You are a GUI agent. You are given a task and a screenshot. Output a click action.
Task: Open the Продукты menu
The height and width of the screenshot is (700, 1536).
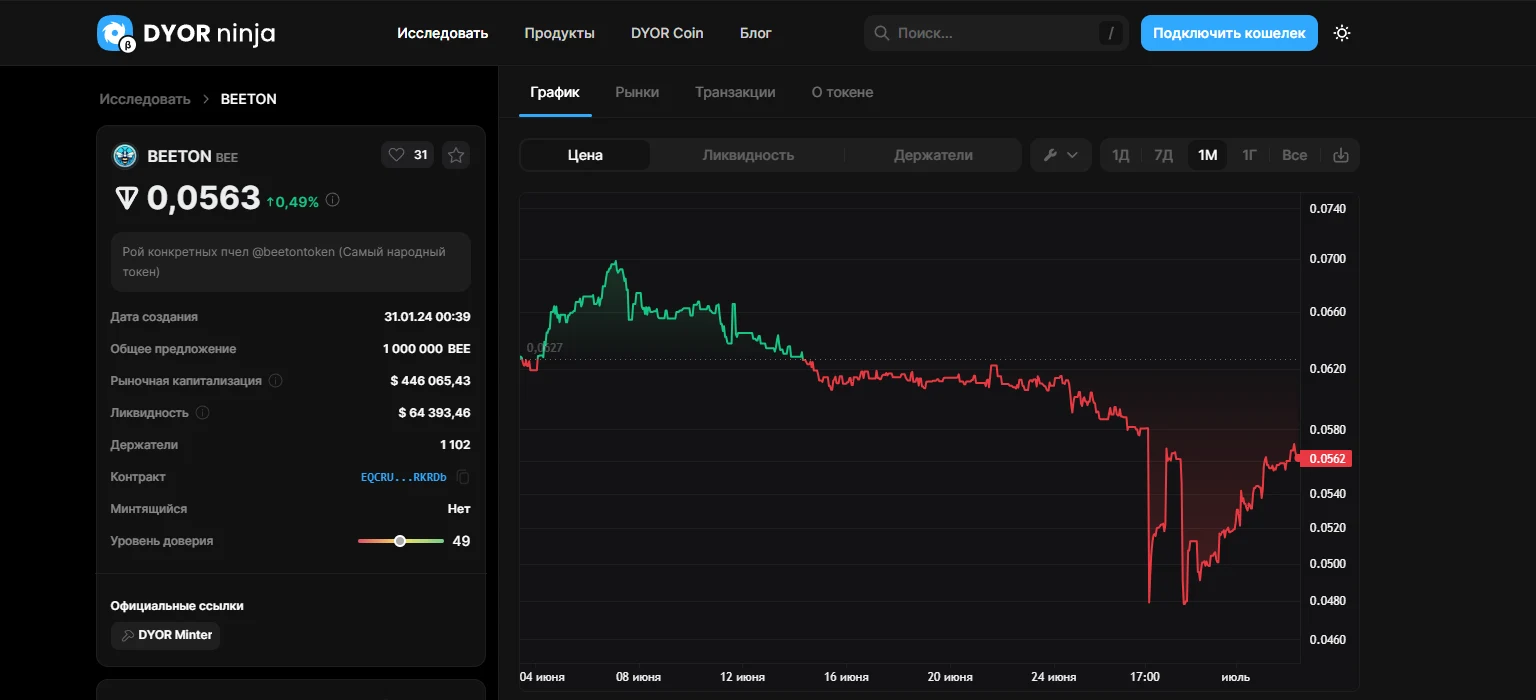tap(560, 33)
